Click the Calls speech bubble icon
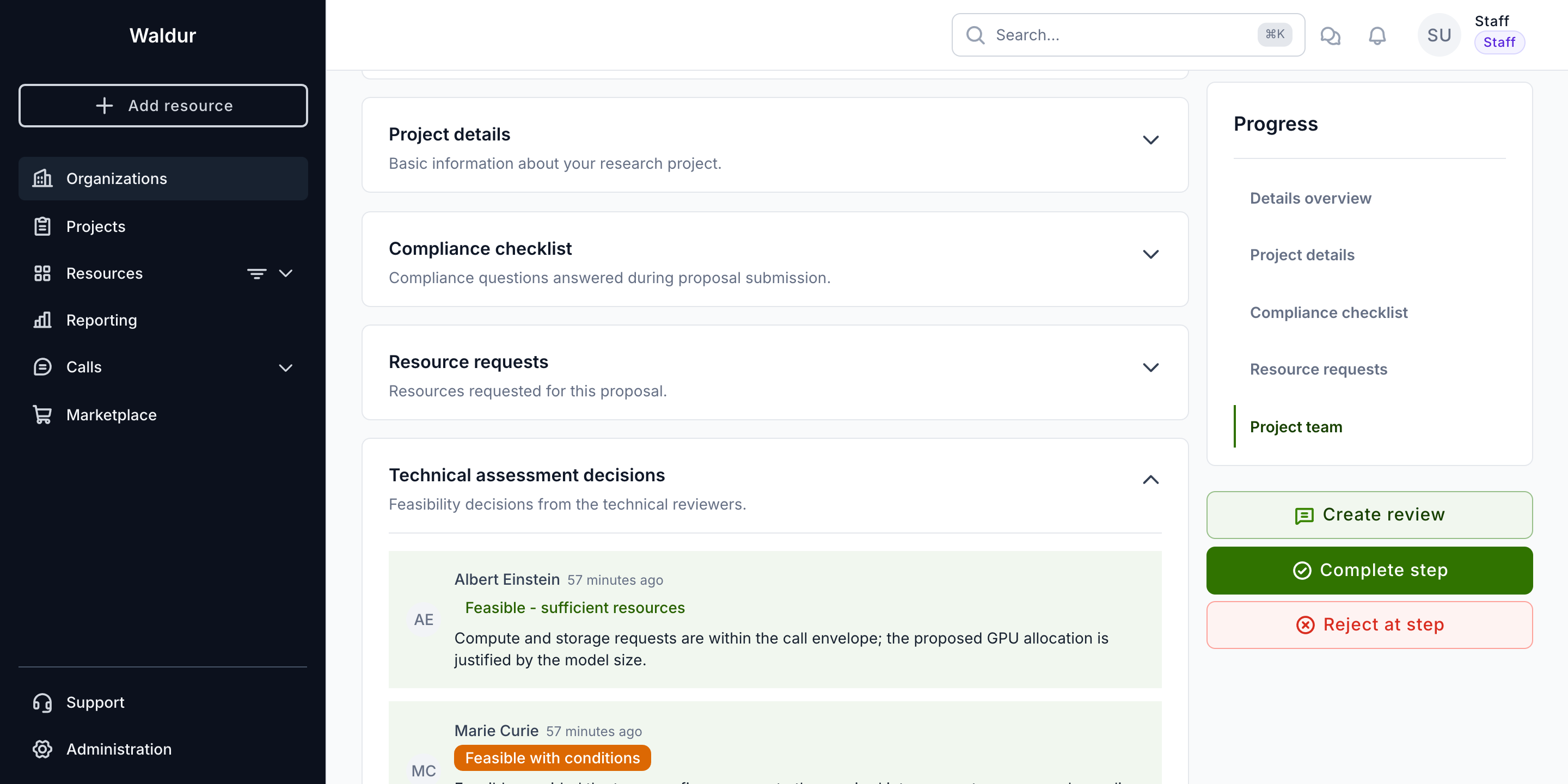This screenshot has height=784, width=1568. coord(42,367)
